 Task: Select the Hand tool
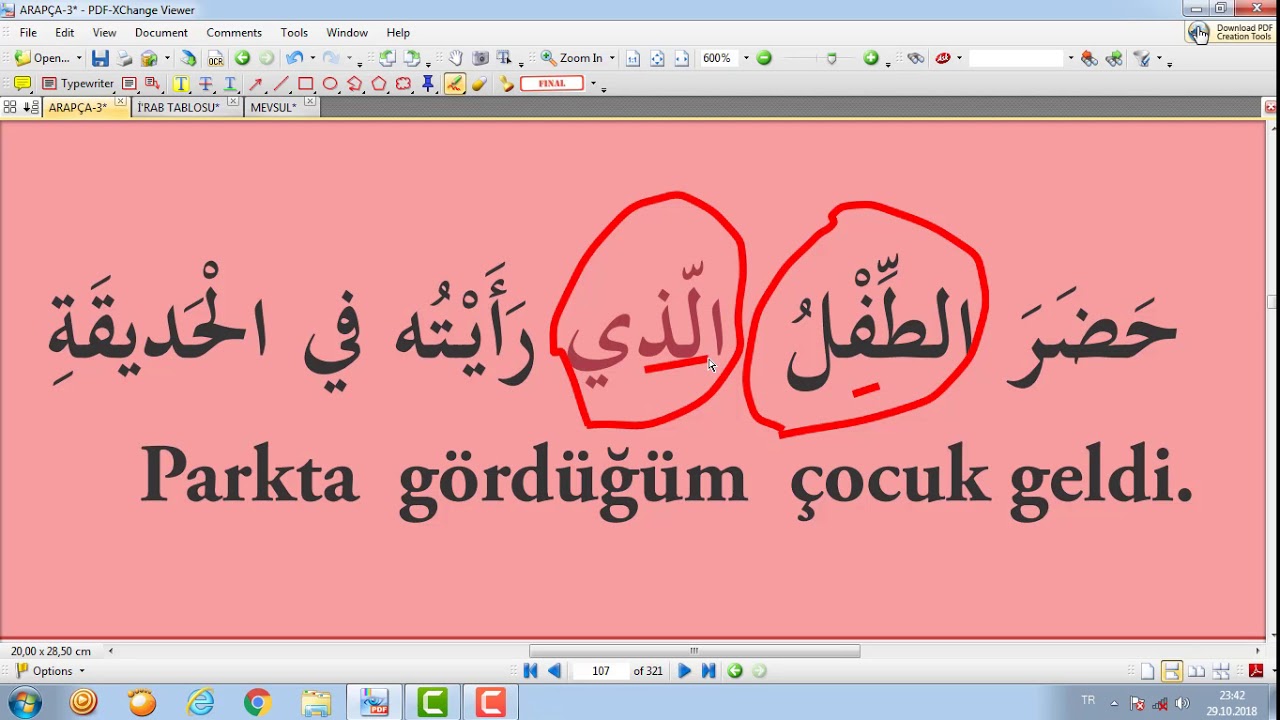(455, 58)
